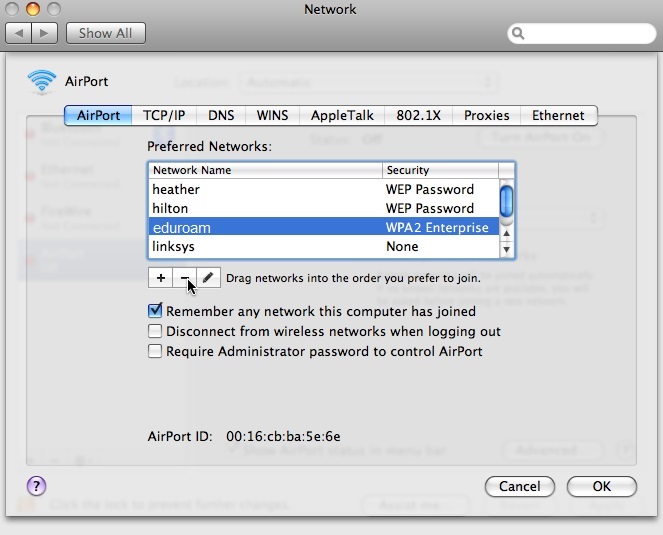Confirm settings with the OK button
The height and width of the screenshot is (535, 663).
[x=602, y=486]
